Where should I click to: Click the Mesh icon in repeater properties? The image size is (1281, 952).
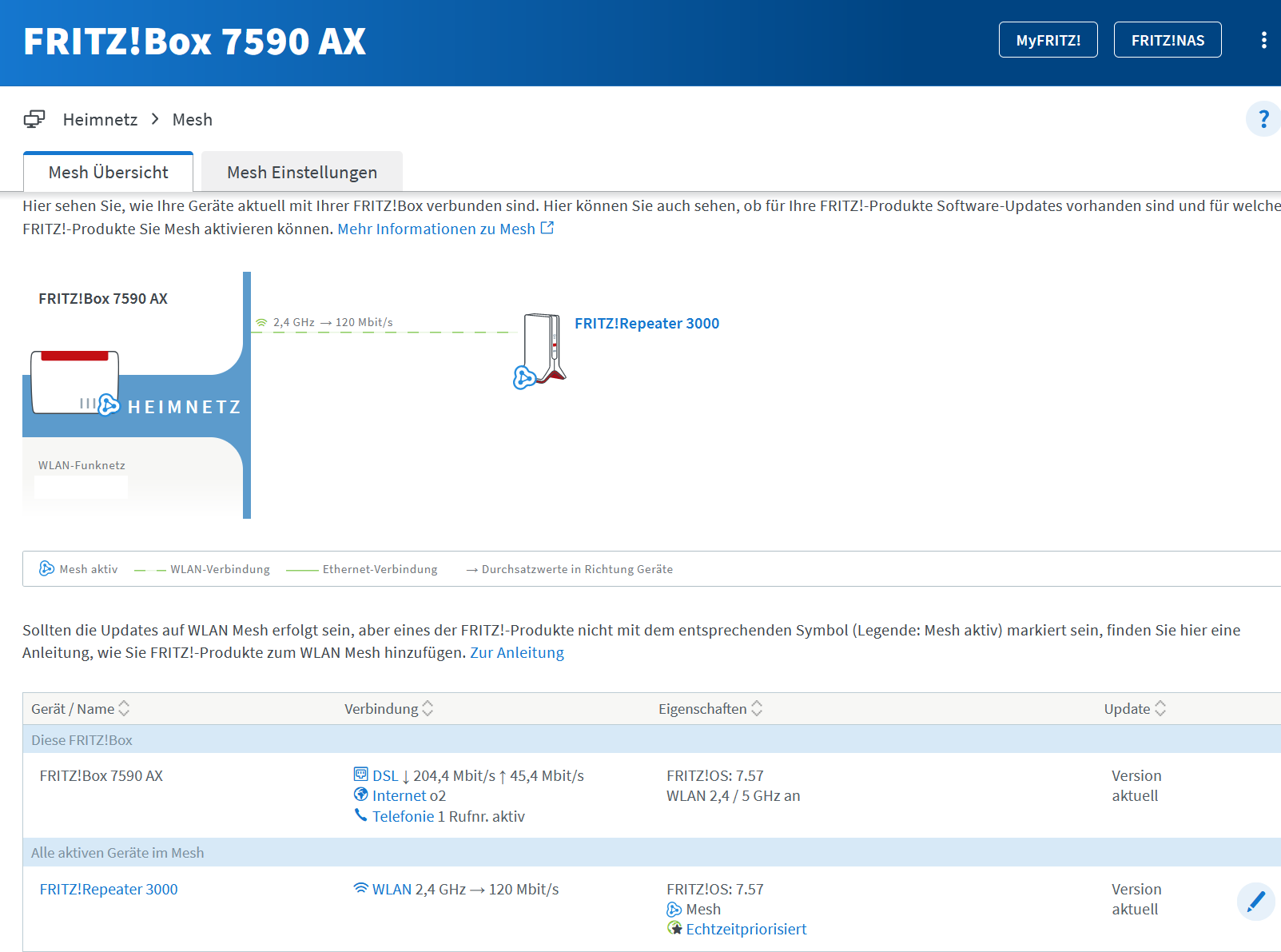(x=674, y=909)
